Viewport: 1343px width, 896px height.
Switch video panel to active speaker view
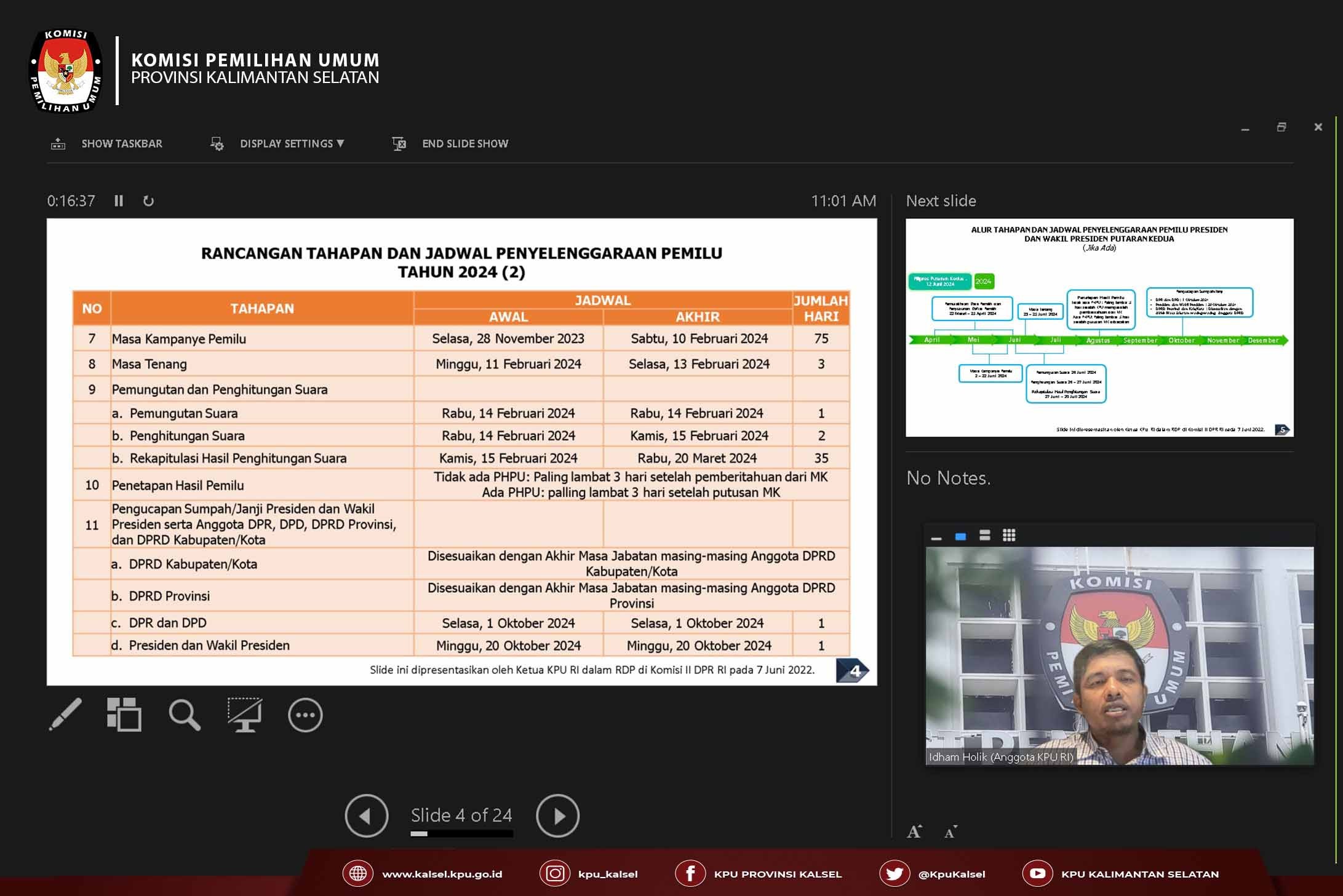(960, 537)
